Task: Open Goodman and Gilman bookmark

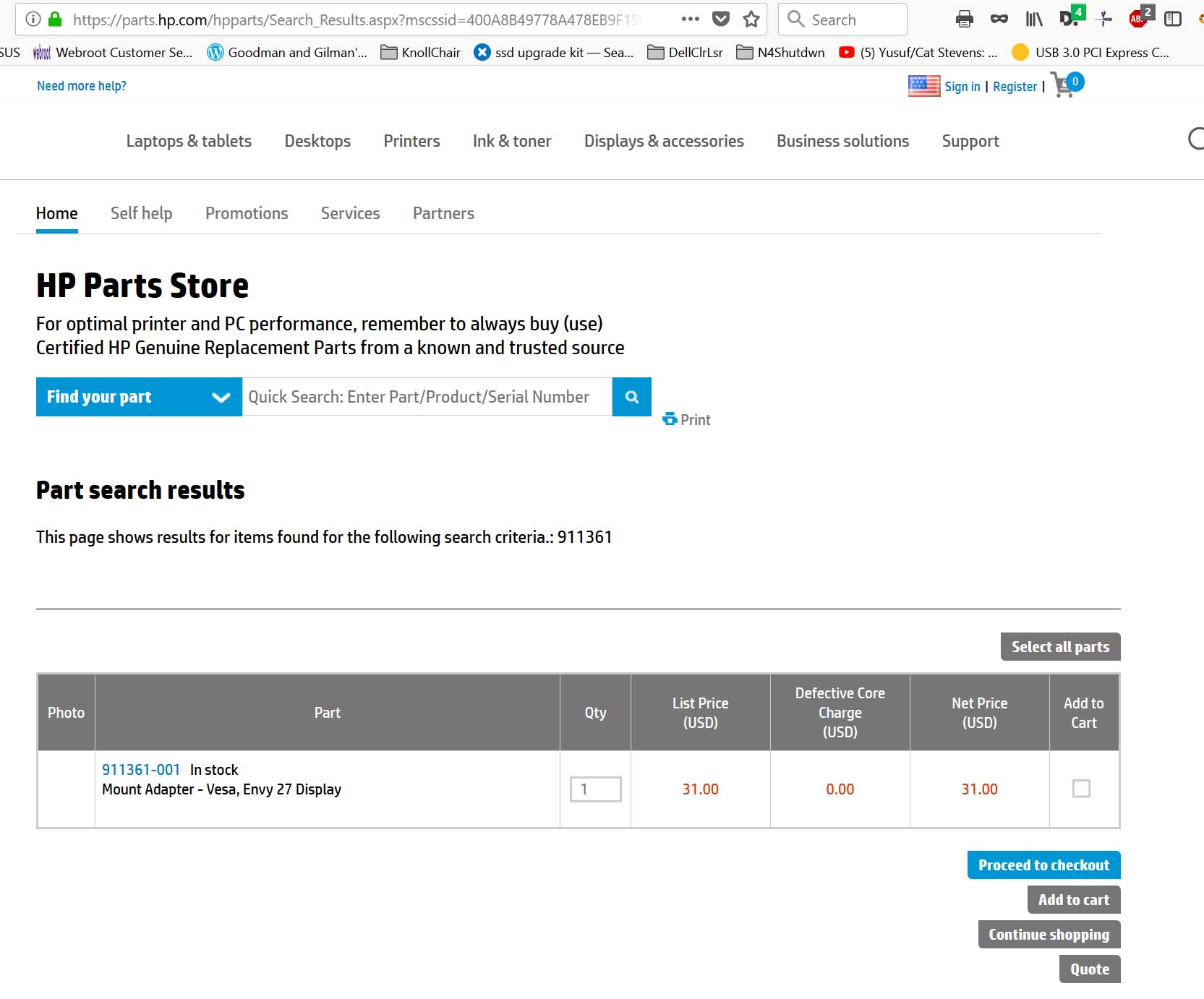Action: [287, 52]
